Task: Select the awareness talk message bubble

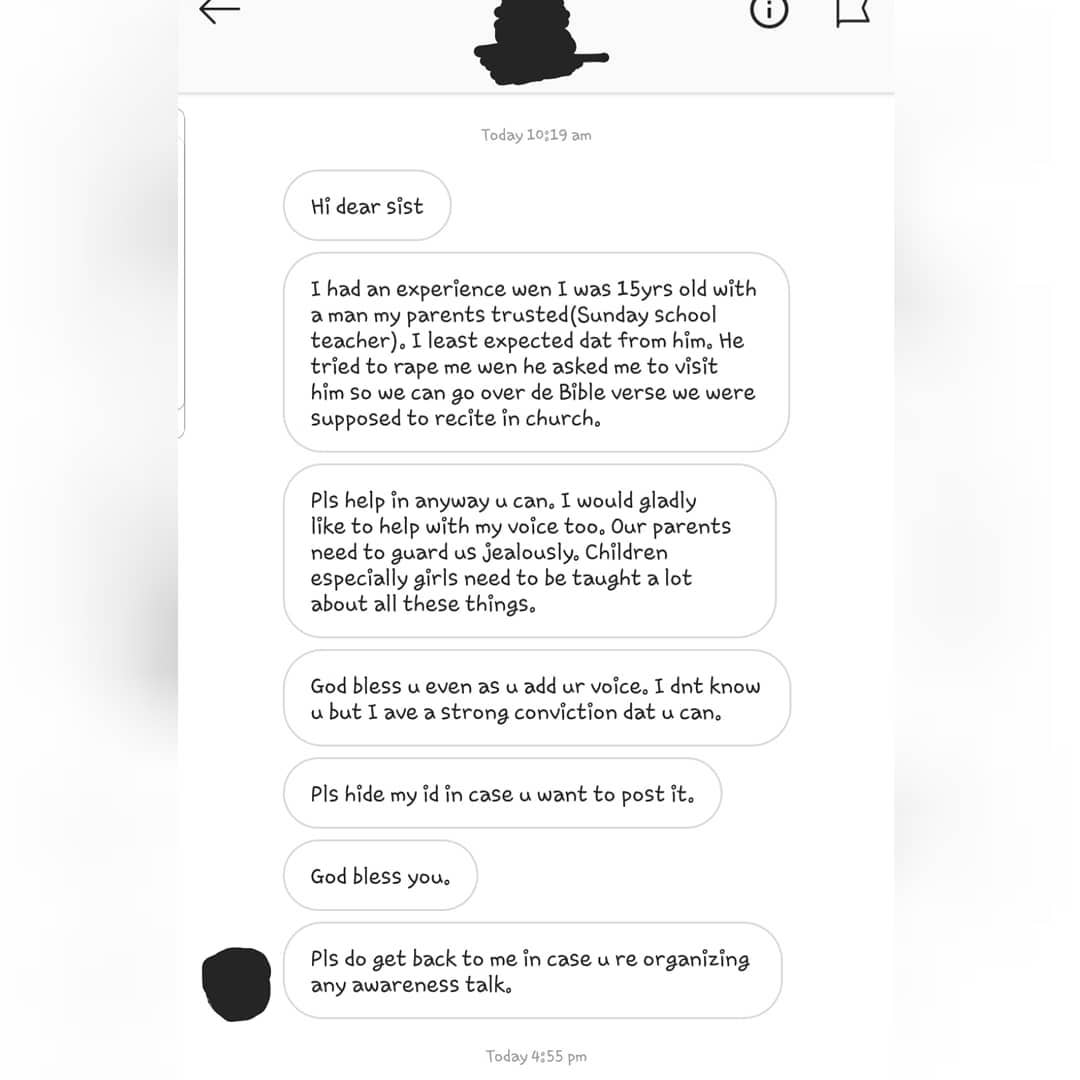Action: click(532, 970)
